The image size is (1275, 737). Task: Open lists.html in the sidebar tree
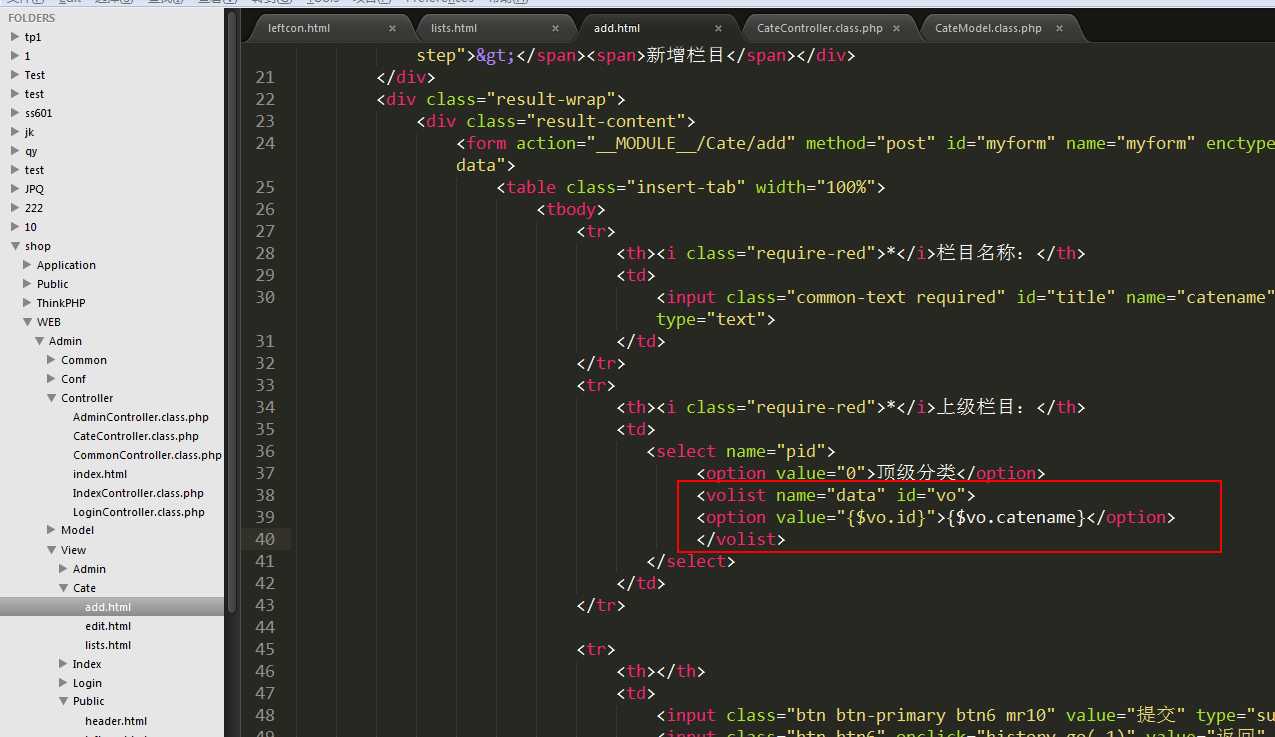pyautogui.click(x=108, y=645)
